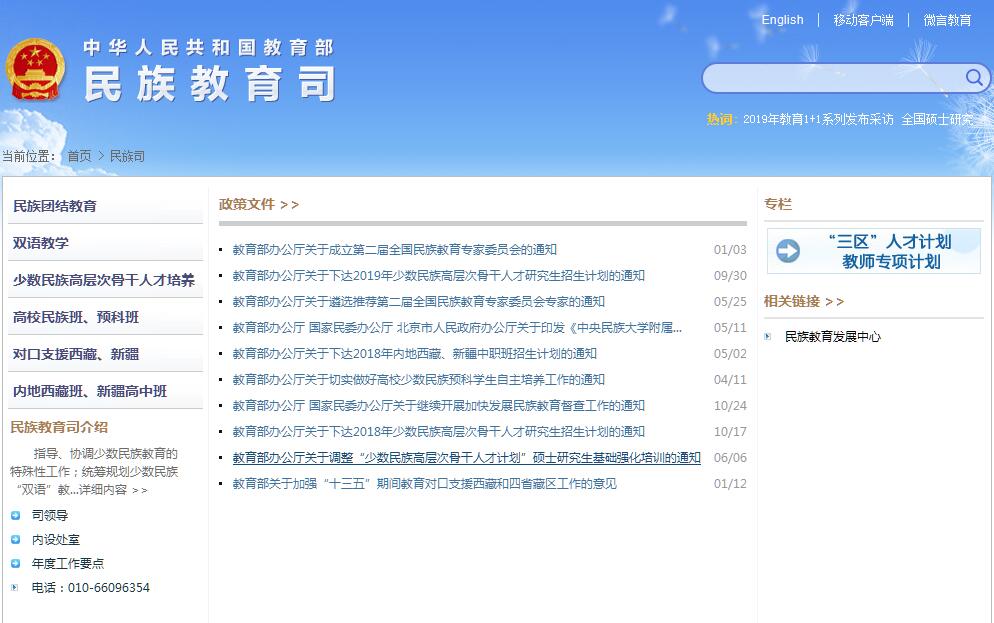This screenshot has width=994, height=623.
Task: Click the arrow icon beside 民族教育发展中心
Action: [768, 337]
